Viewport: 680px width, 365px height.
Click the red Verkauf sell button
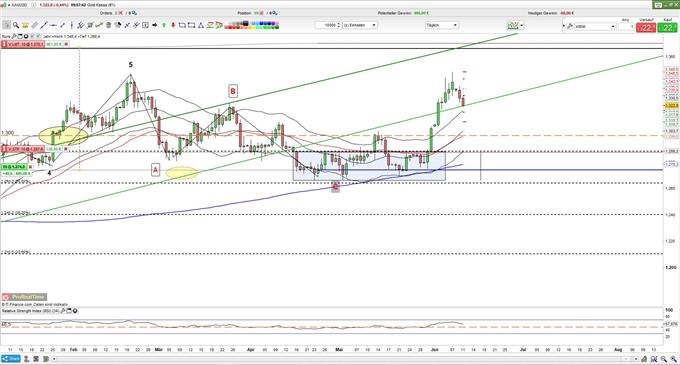tap(646, 27)
